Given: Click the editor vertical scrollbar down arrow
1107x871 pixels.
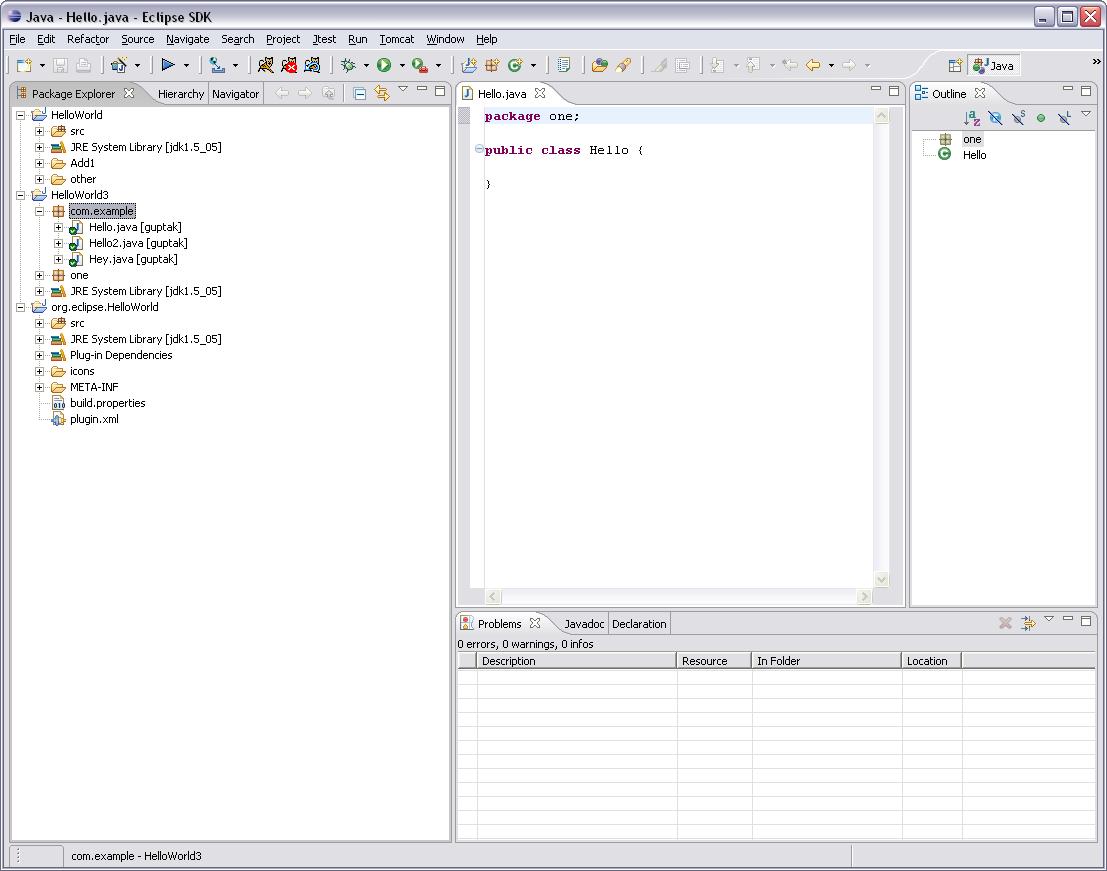Looking at the screenshot, I should click(x=881, y=579).
